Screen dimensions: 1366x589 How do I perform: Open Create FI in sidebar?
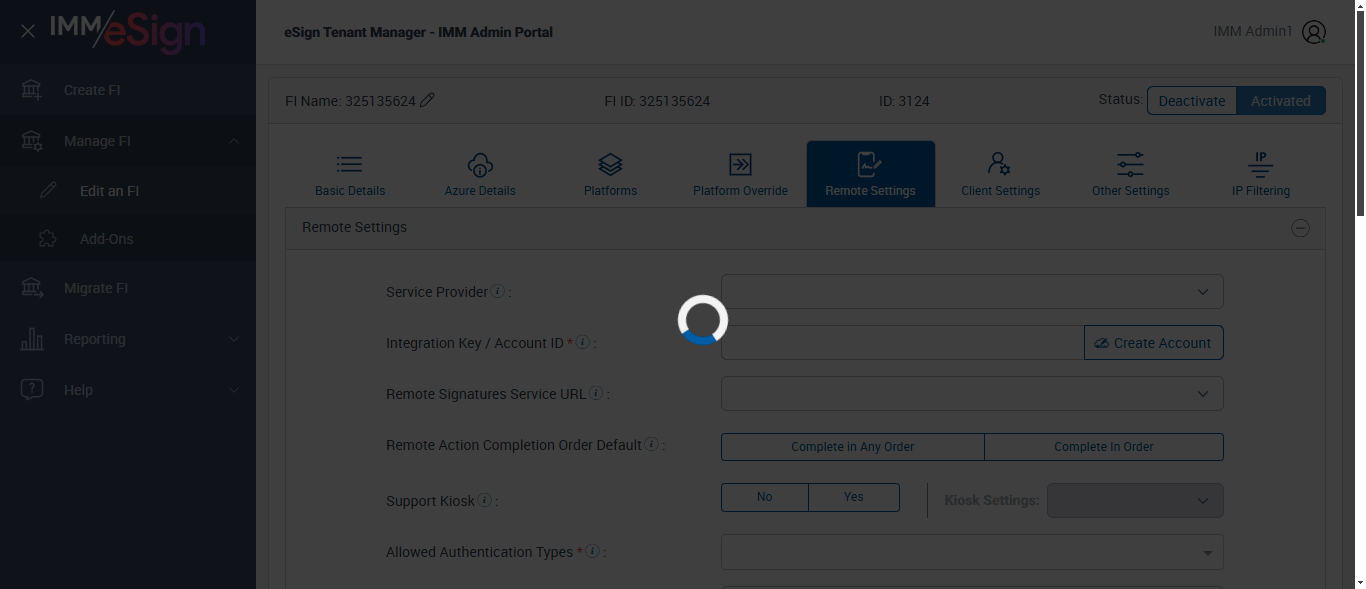point(128,90)
